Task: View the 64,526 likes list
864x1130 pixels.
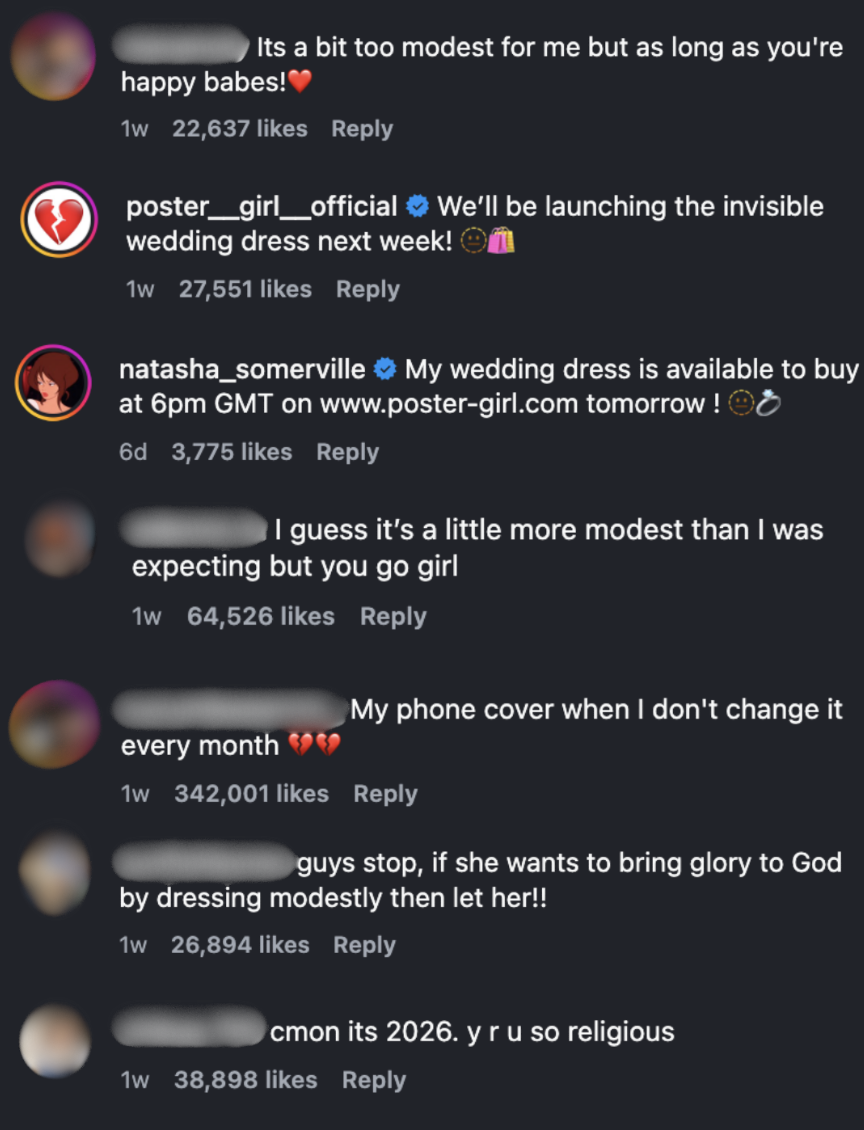Action: click(x=260, y=617)
